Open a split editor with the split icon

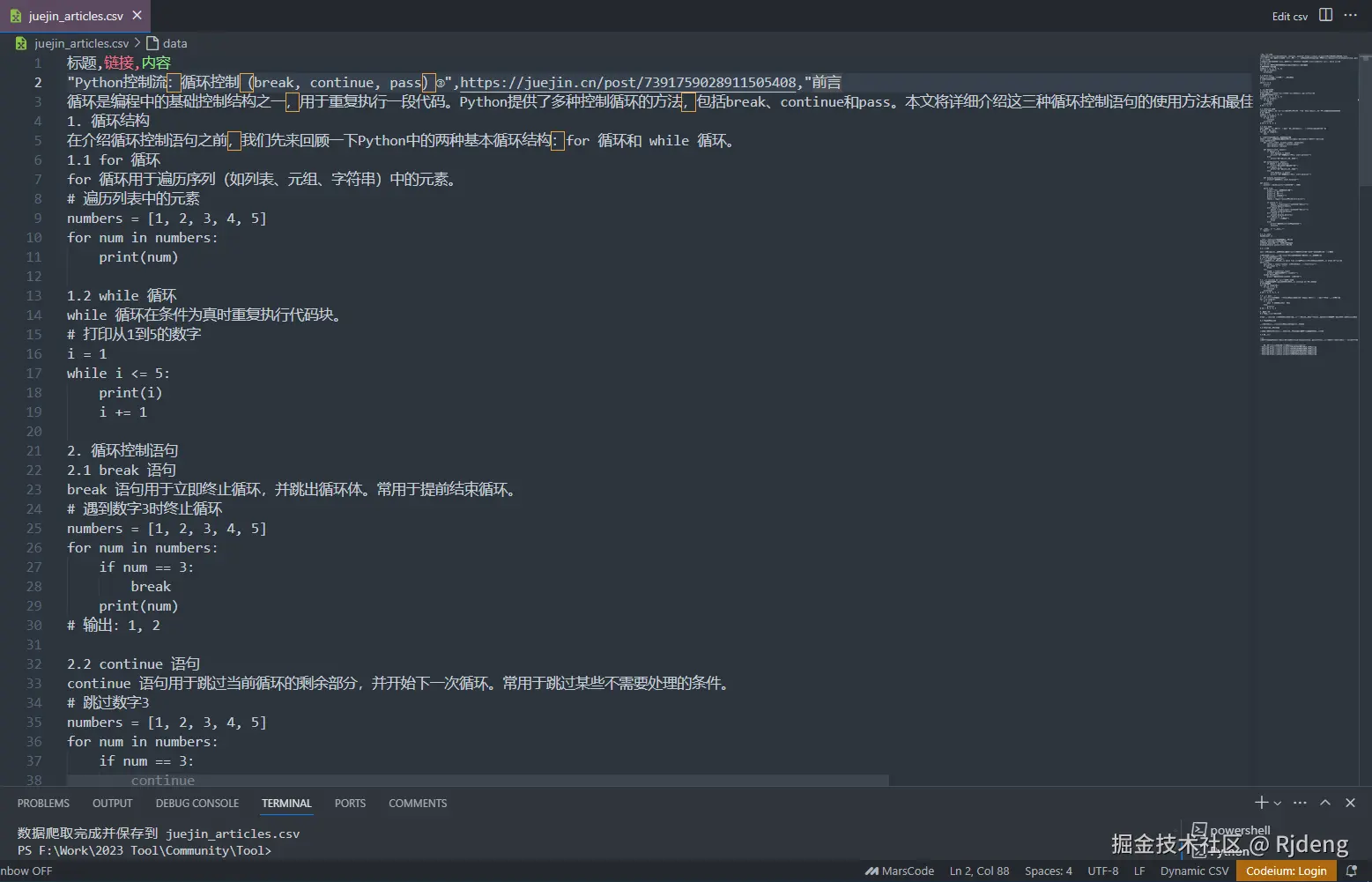coord(1325,15)
